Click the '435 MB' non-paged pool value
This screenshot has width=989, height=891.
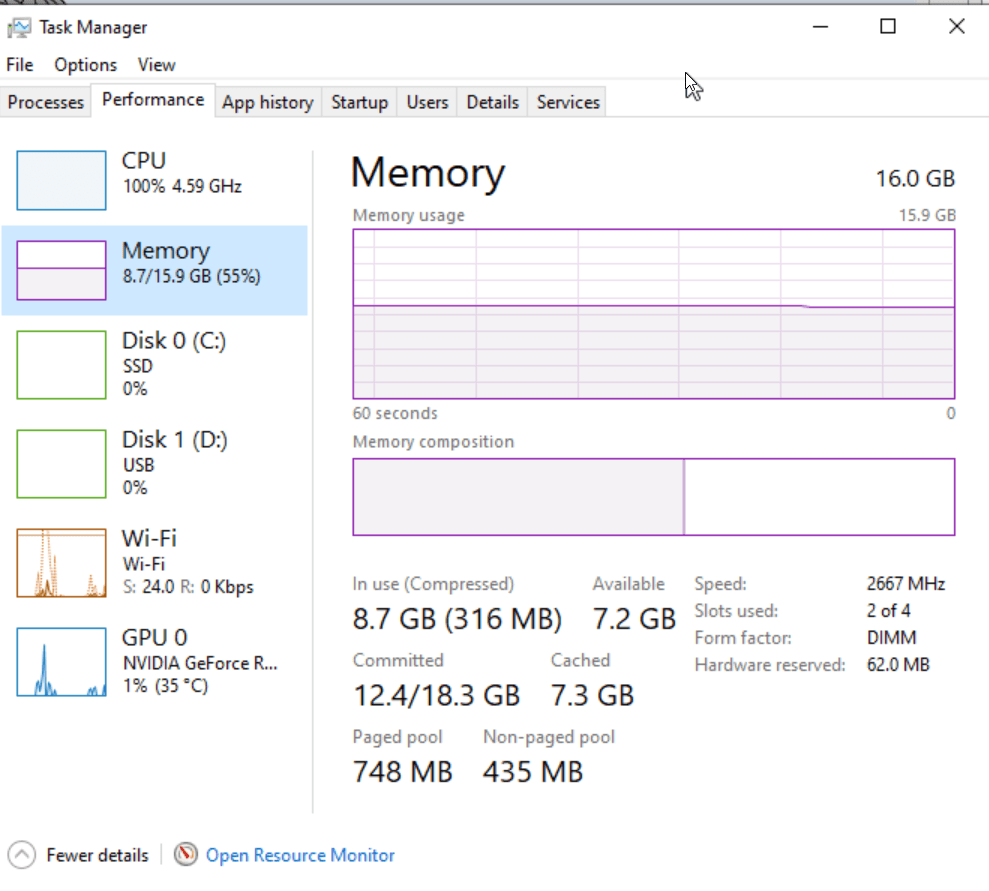533,772
